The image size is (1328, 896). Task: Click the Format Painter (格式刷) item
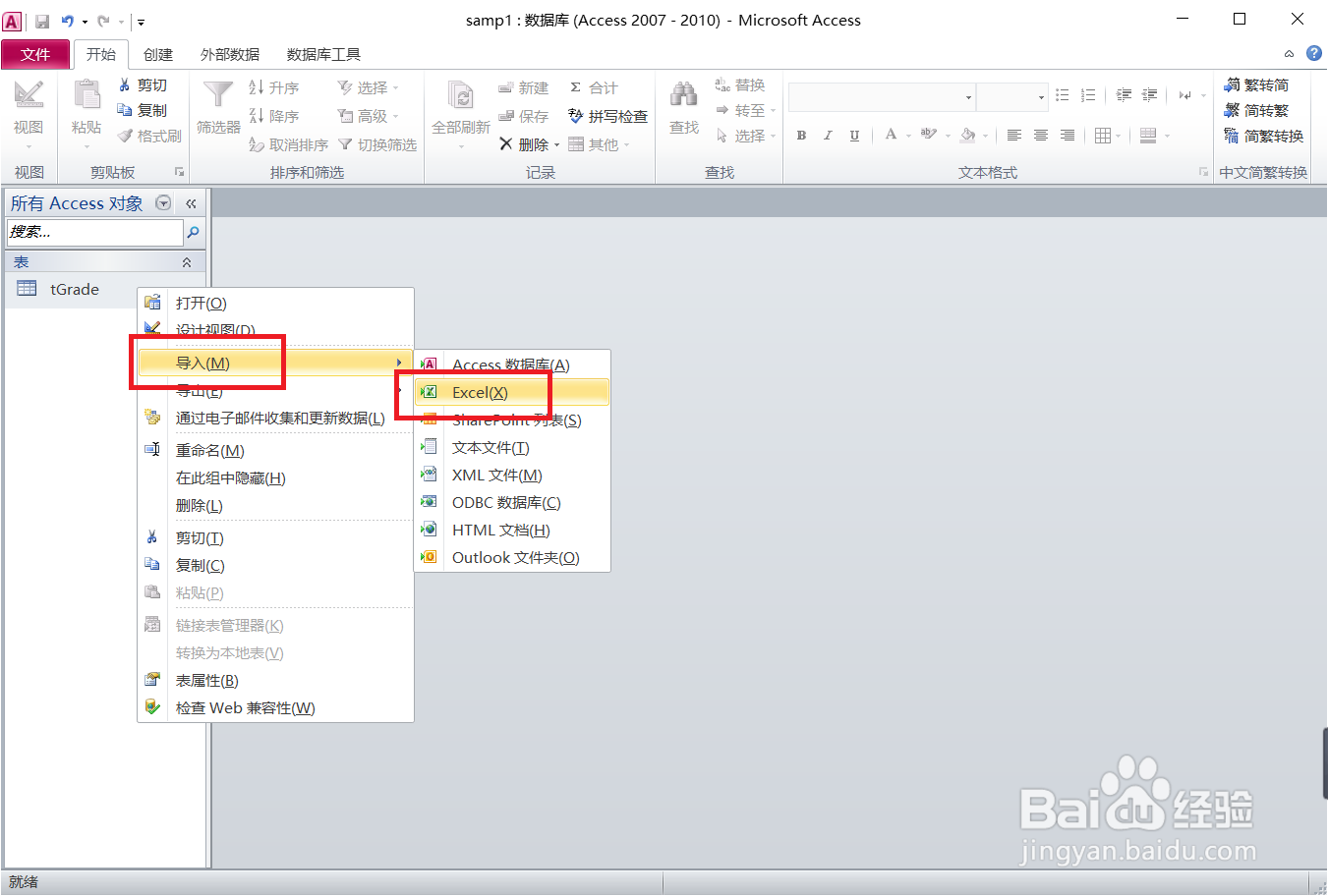pyautogui.click(x=149, y=136)
